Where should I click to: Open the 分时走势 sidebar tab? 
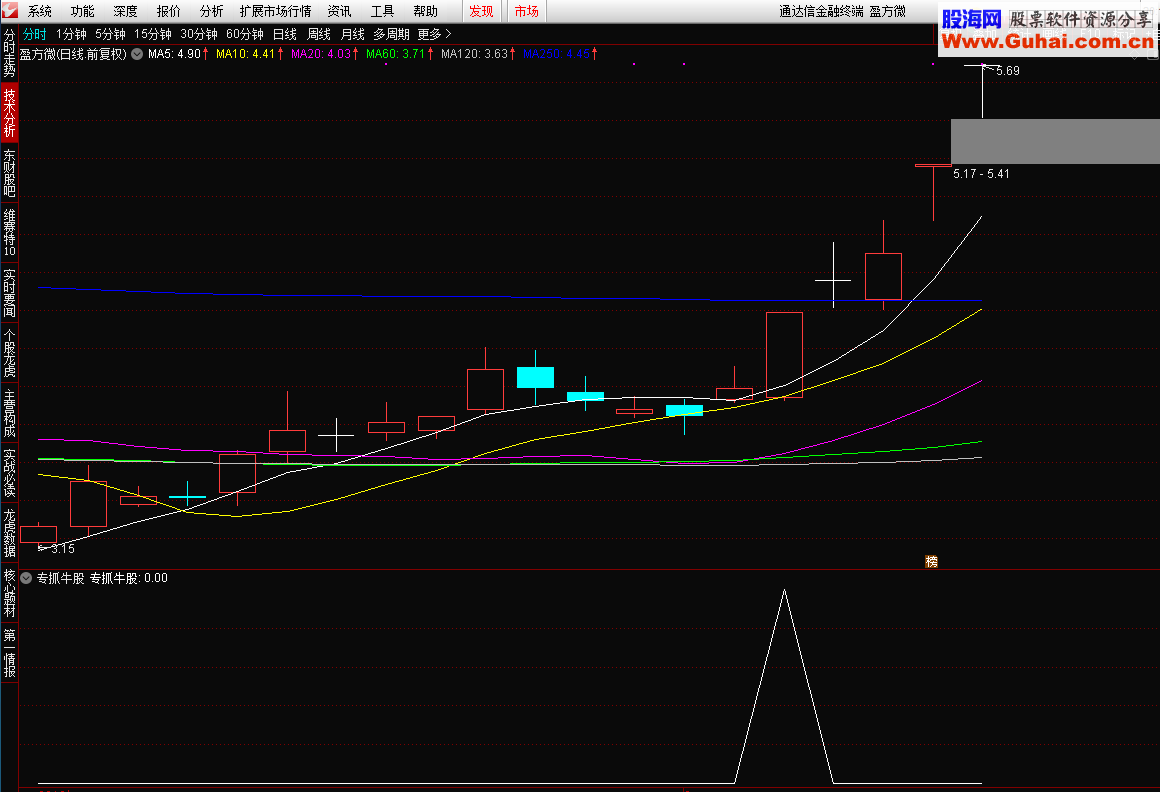click(x=10, y=53)
